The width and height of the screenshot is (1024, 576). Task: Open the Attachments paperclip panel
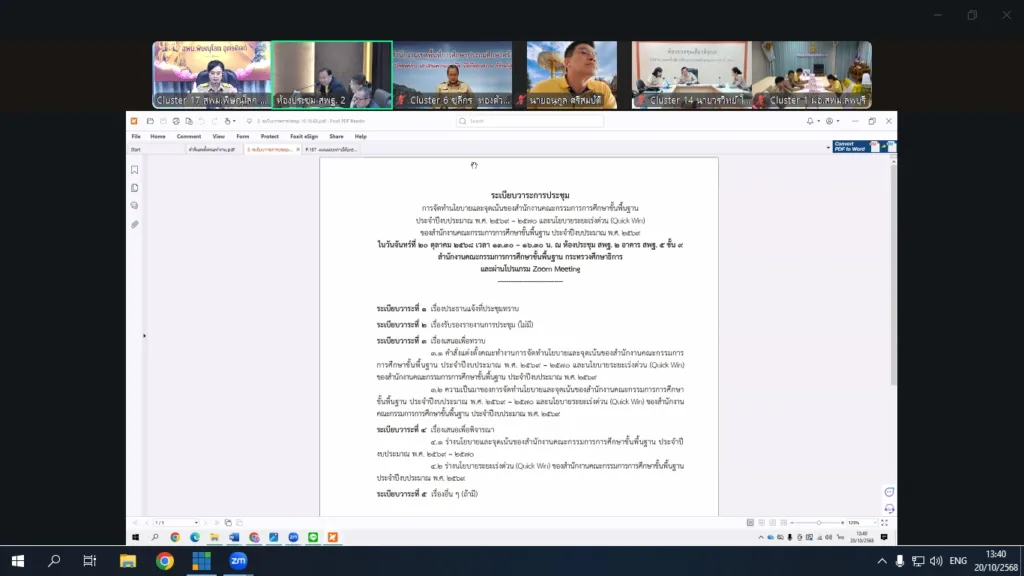134,224
